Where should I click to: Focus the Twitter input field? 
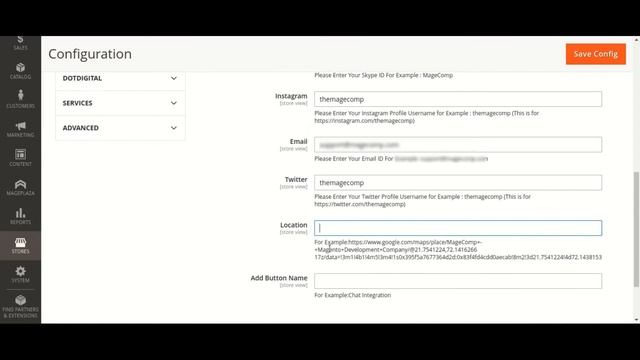click(458, 183)
